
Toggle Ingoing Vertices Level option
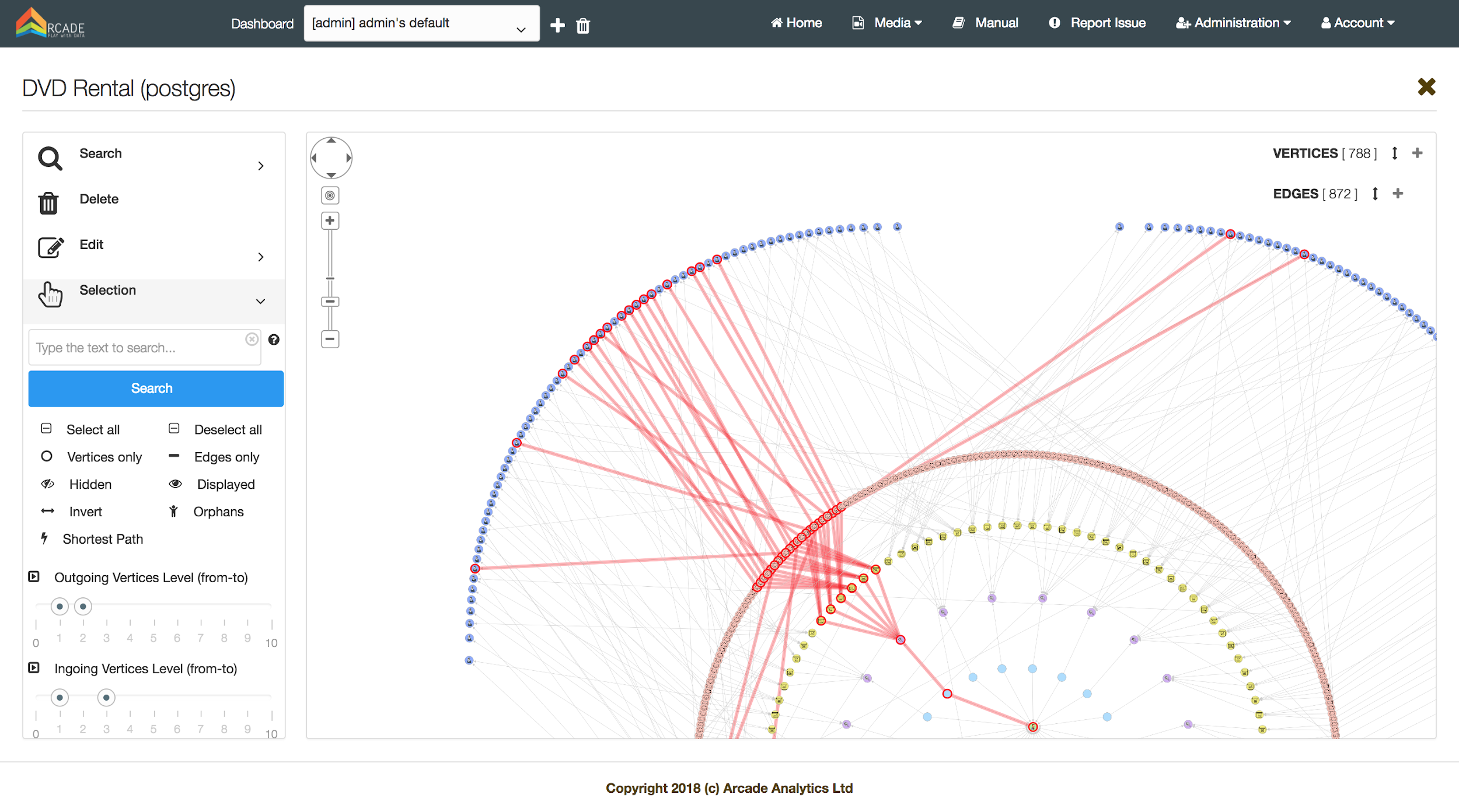click(x=34, y=668)
